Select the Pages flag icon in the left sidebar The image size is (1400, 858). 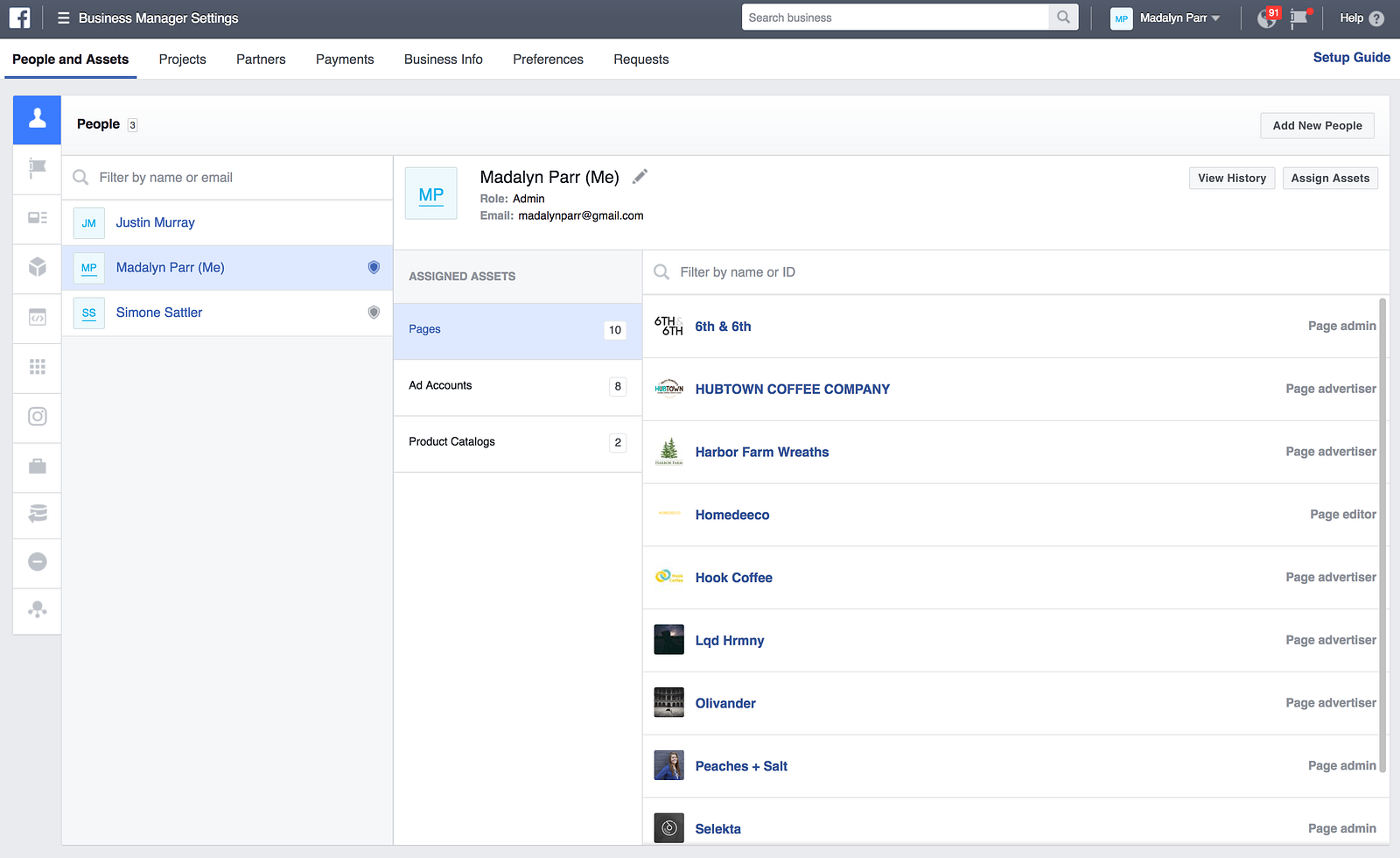37,168
